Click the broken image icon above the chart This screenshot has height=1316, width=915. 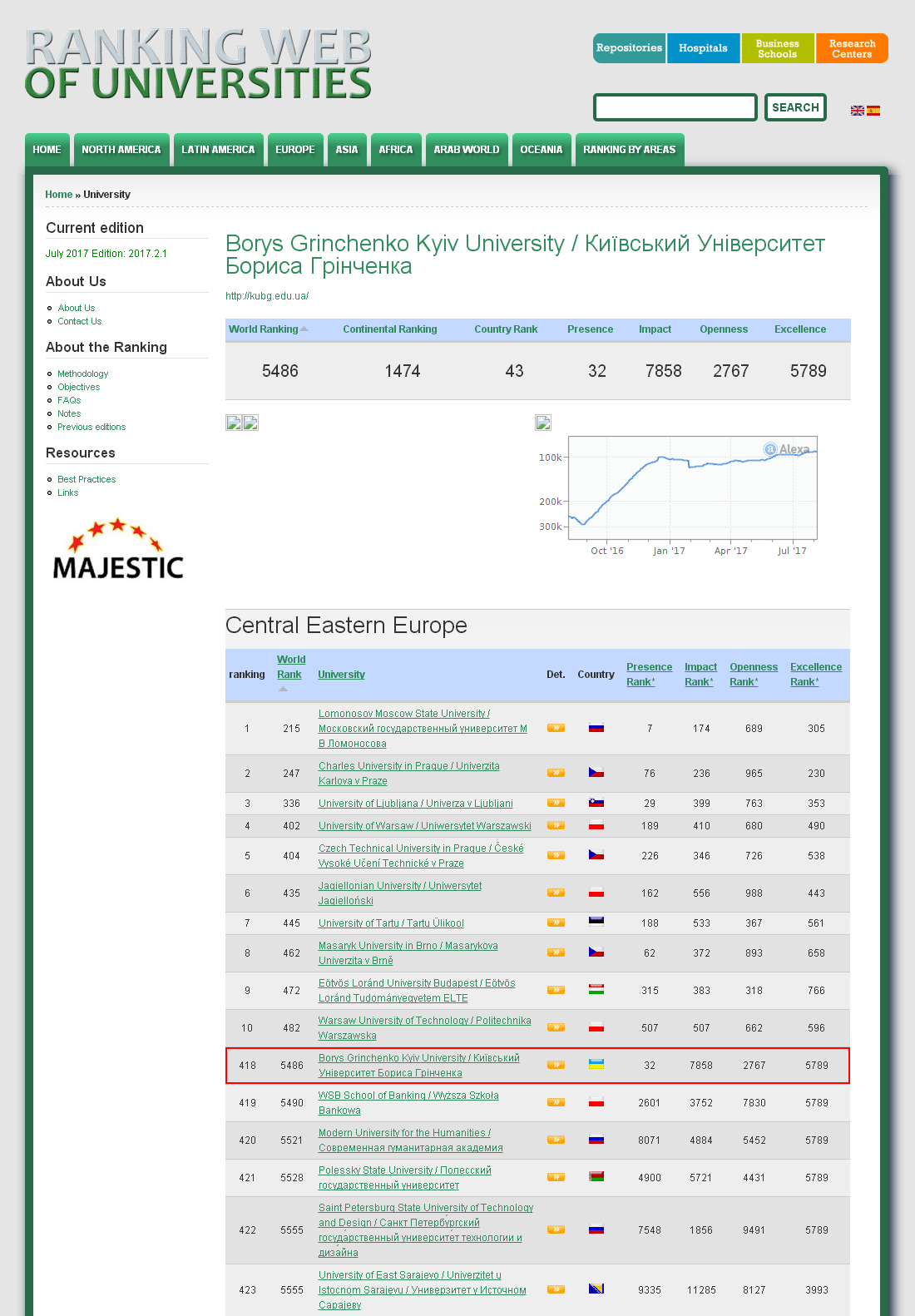[543, 423]
